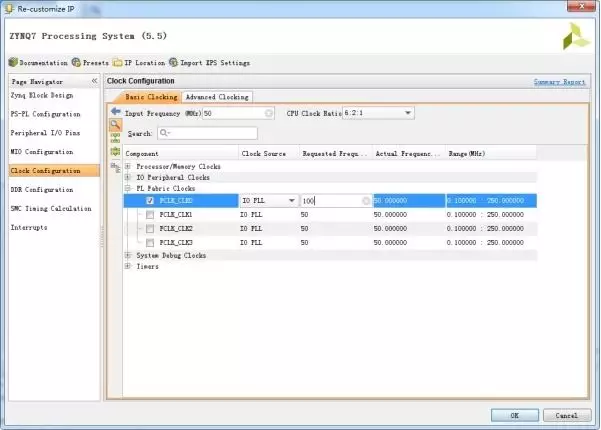
Task: Click the FCLK_CLK0 requested frequency field
Action: [335, 200]
